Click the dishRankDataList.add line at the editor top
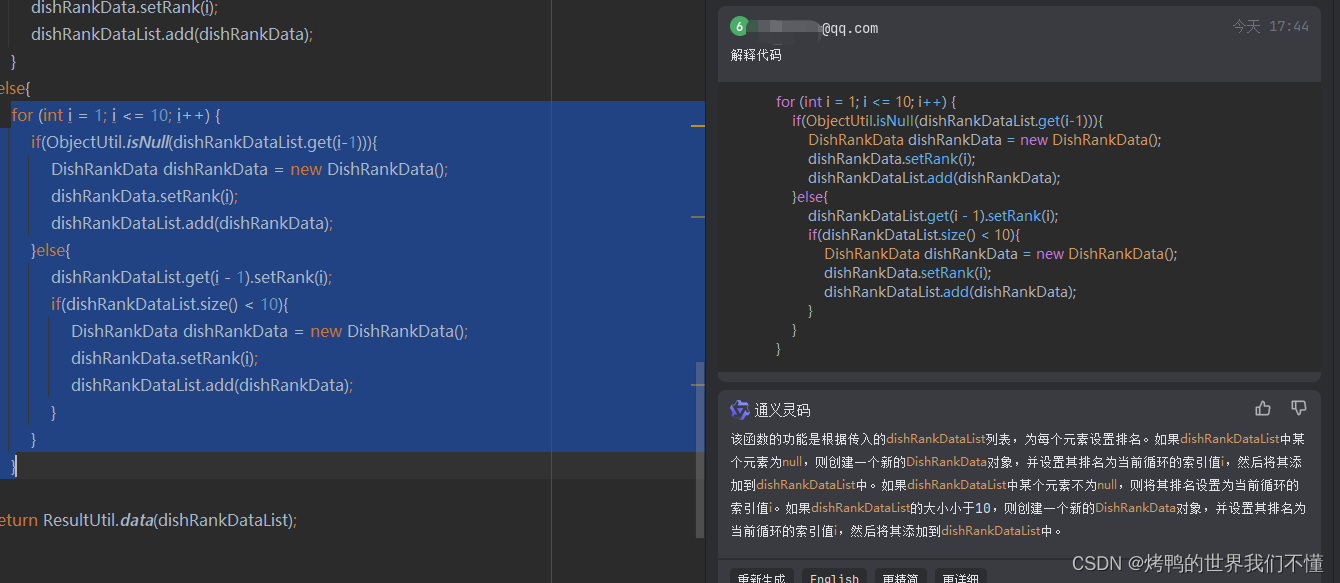 (x=172, y=34)
